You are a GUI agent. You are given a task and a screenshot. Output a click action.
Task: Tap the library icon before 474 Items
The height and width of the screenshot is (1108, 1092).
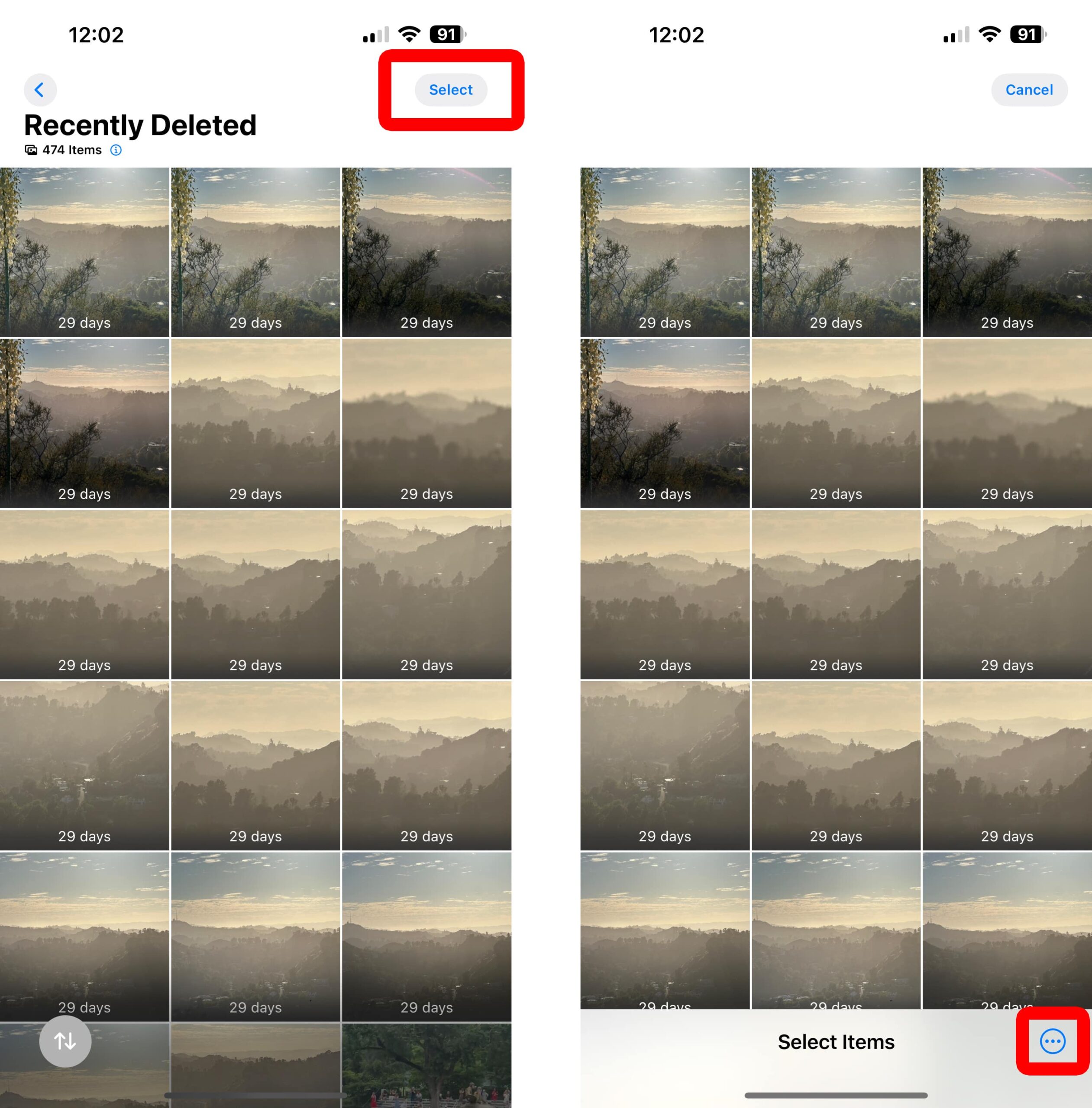coord(31,150)
